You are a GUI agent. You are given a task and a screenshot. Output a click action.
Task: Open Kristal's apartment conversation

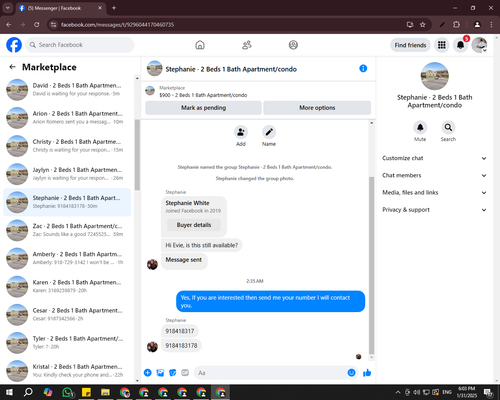67,371
